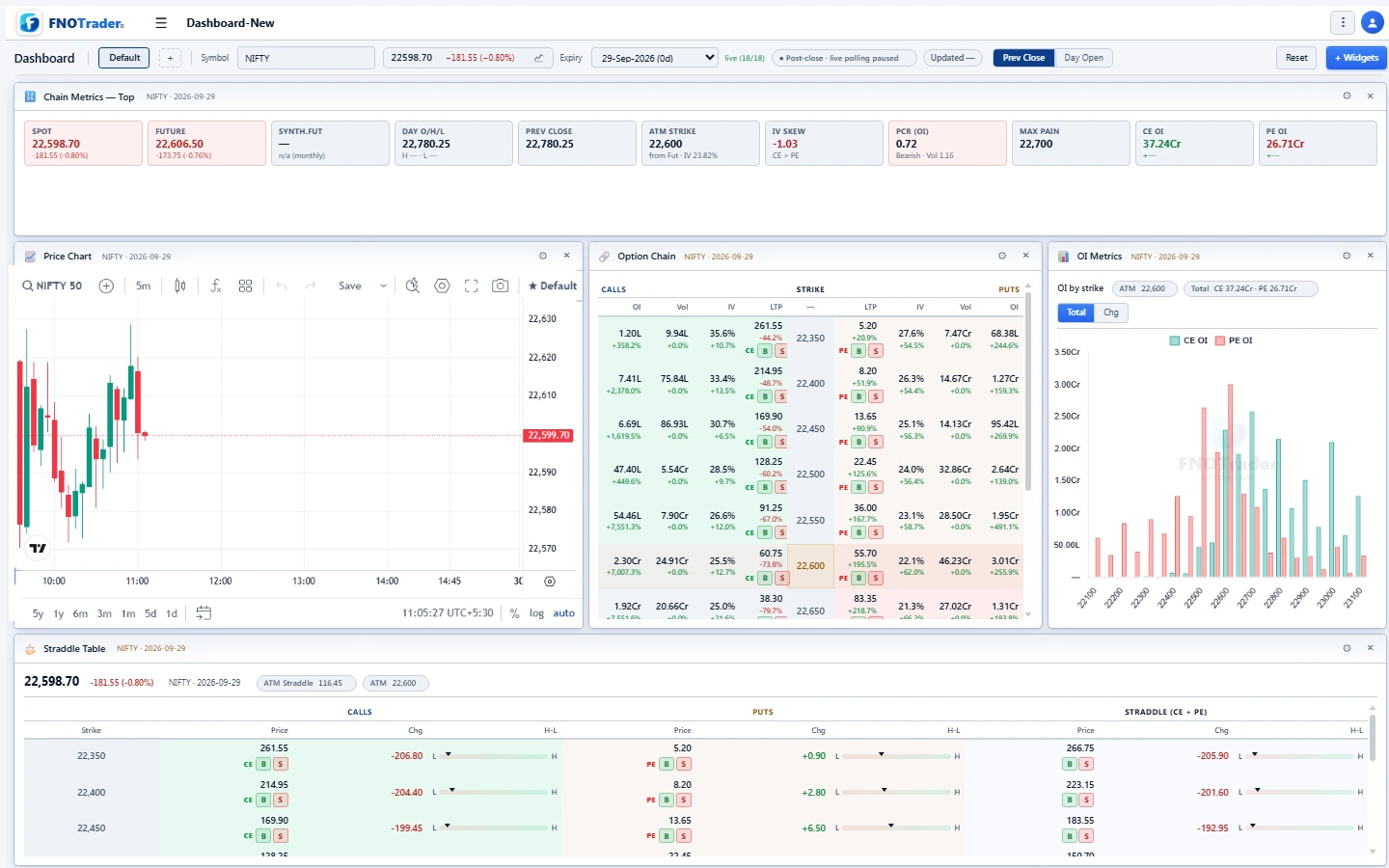Undo the last chart action

coord(282,286)
